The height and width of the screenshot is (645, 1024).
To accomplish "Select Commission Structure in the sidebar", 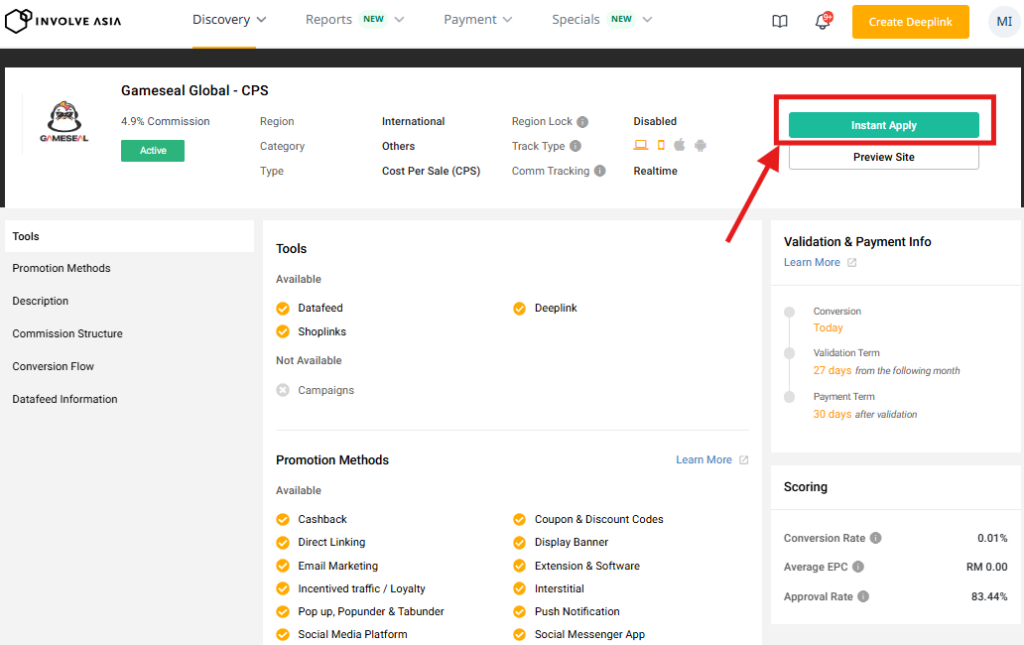I will (67, 334).
